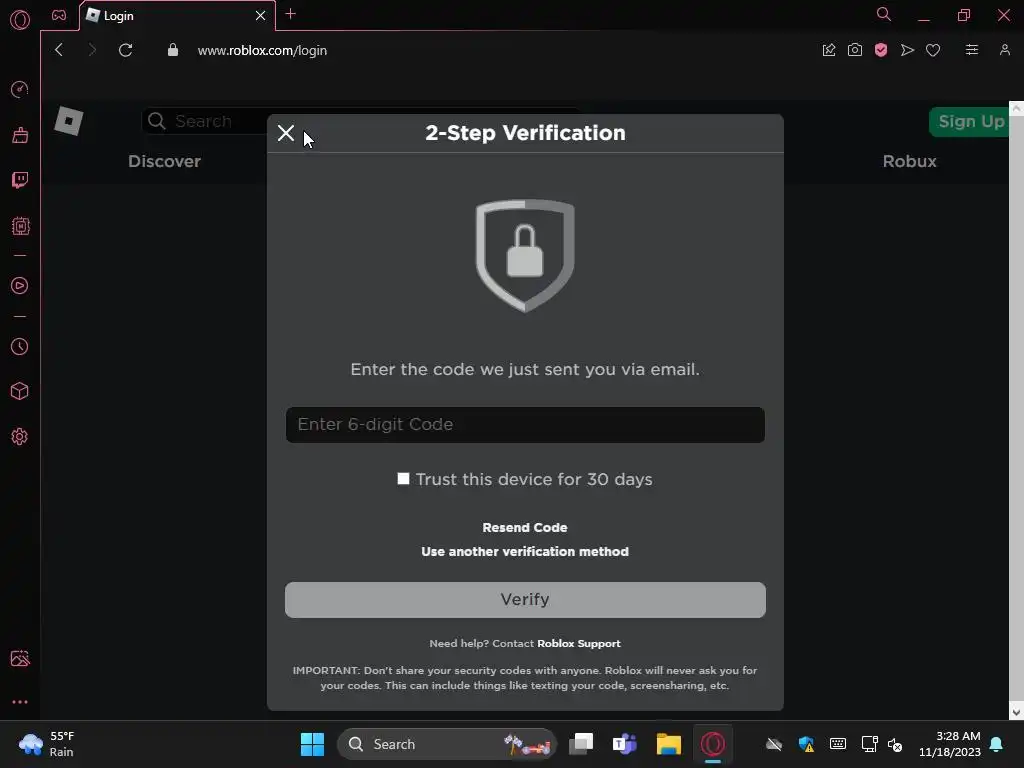
Task: Open the wallpapers image sidebar icon
Action: pos(20,658)
